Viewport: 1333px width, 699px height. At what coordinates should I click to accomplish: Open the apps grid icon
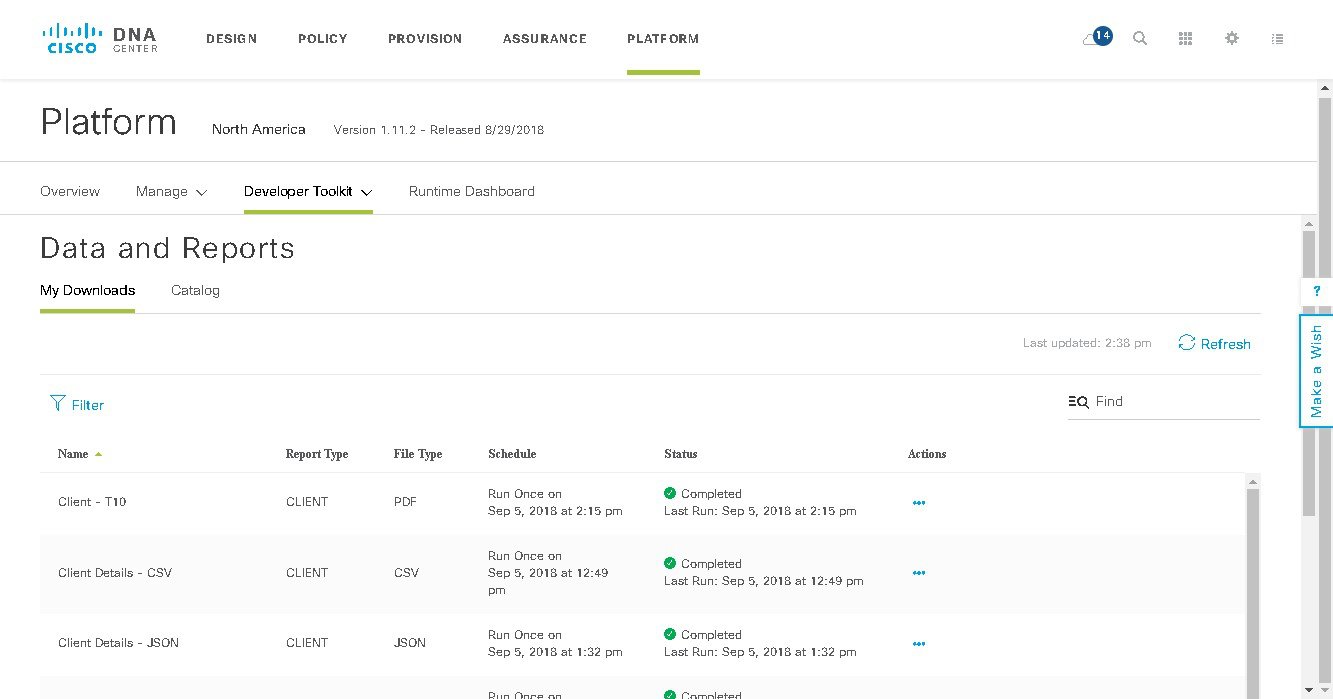coord(1186,38)
